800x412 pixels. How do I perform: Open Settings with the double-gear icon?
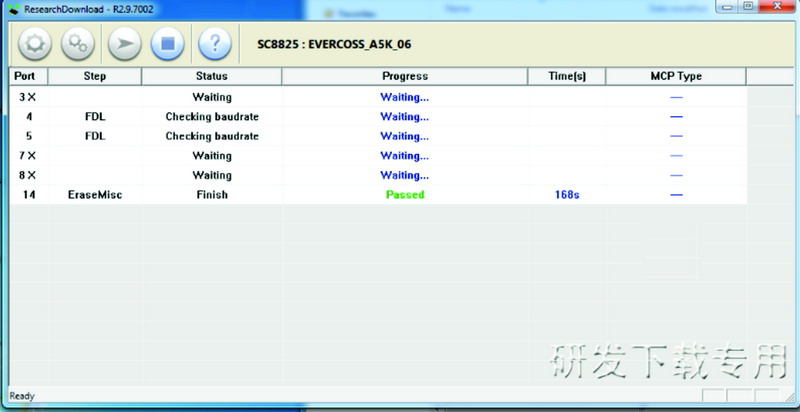[x=78, y=44]
